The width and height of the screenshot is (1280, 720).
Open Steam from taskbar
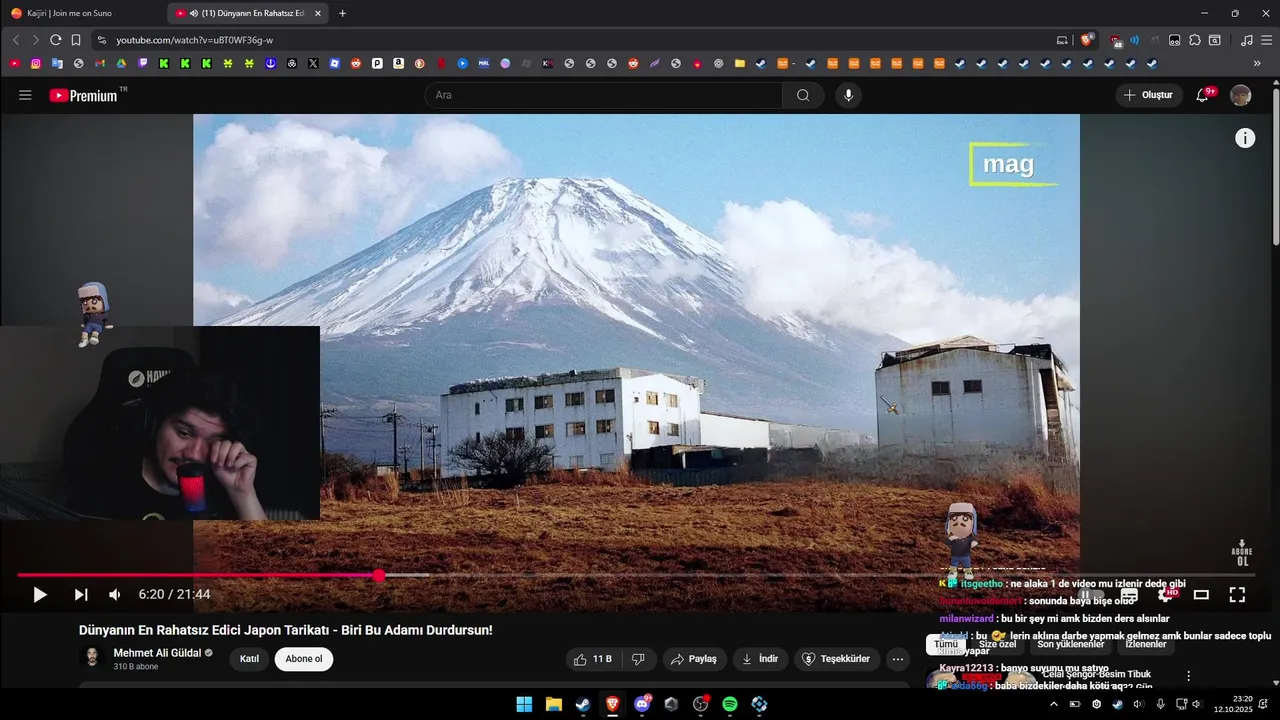point(583,704)
